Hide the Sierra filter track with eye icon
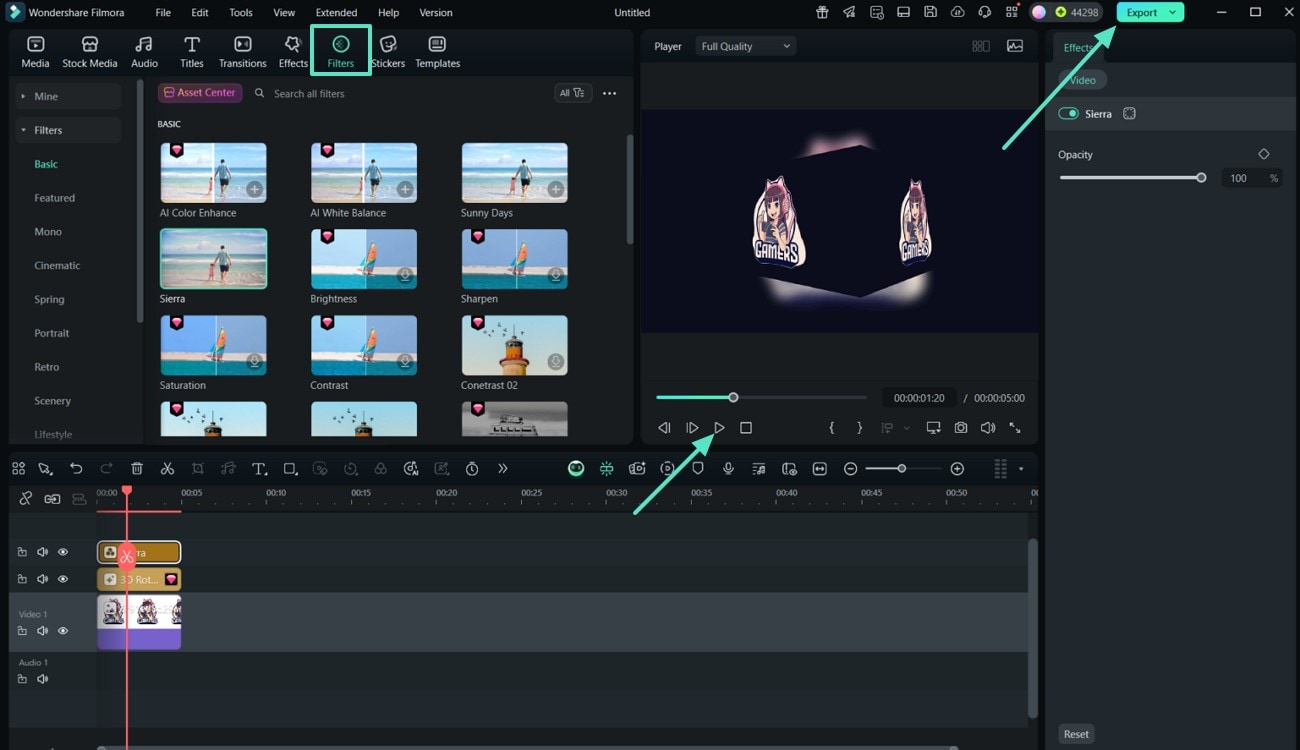 [63, 552]
